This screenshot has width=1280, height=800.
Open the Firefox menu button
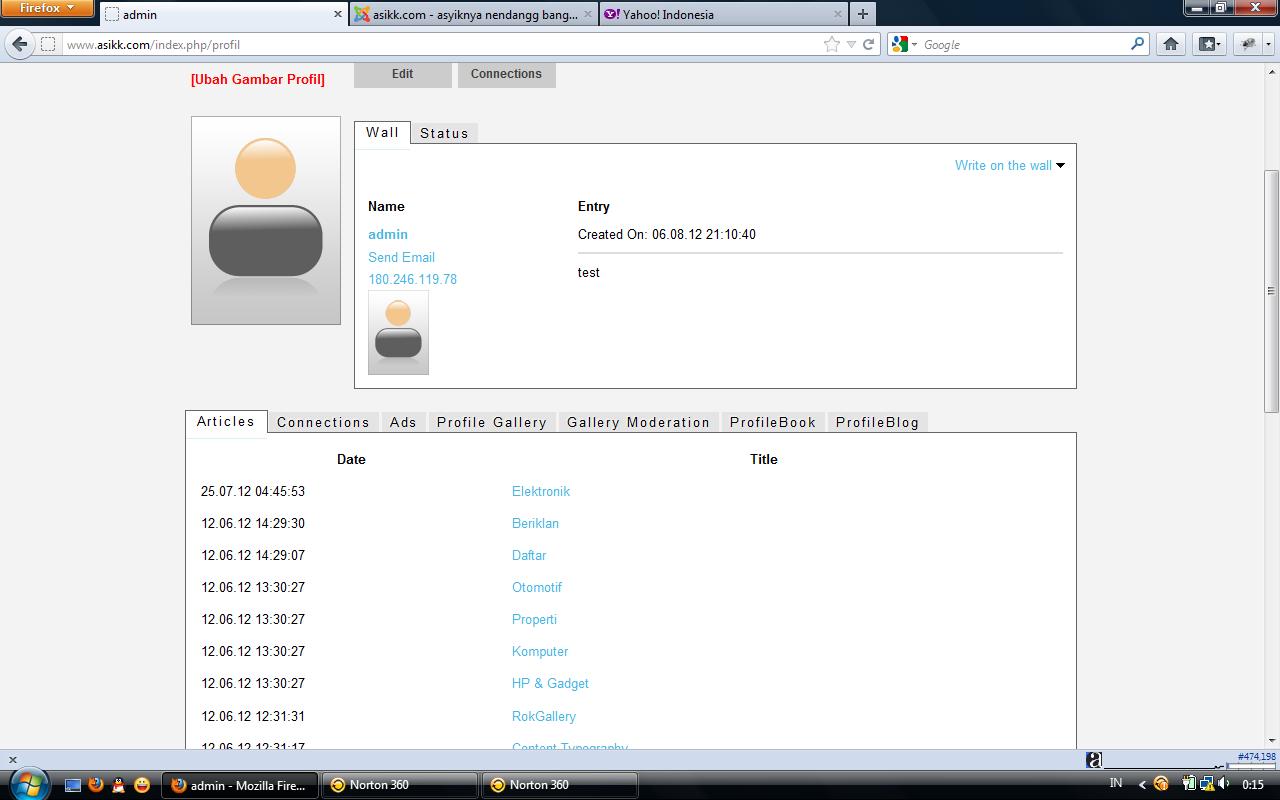(47, 8)
